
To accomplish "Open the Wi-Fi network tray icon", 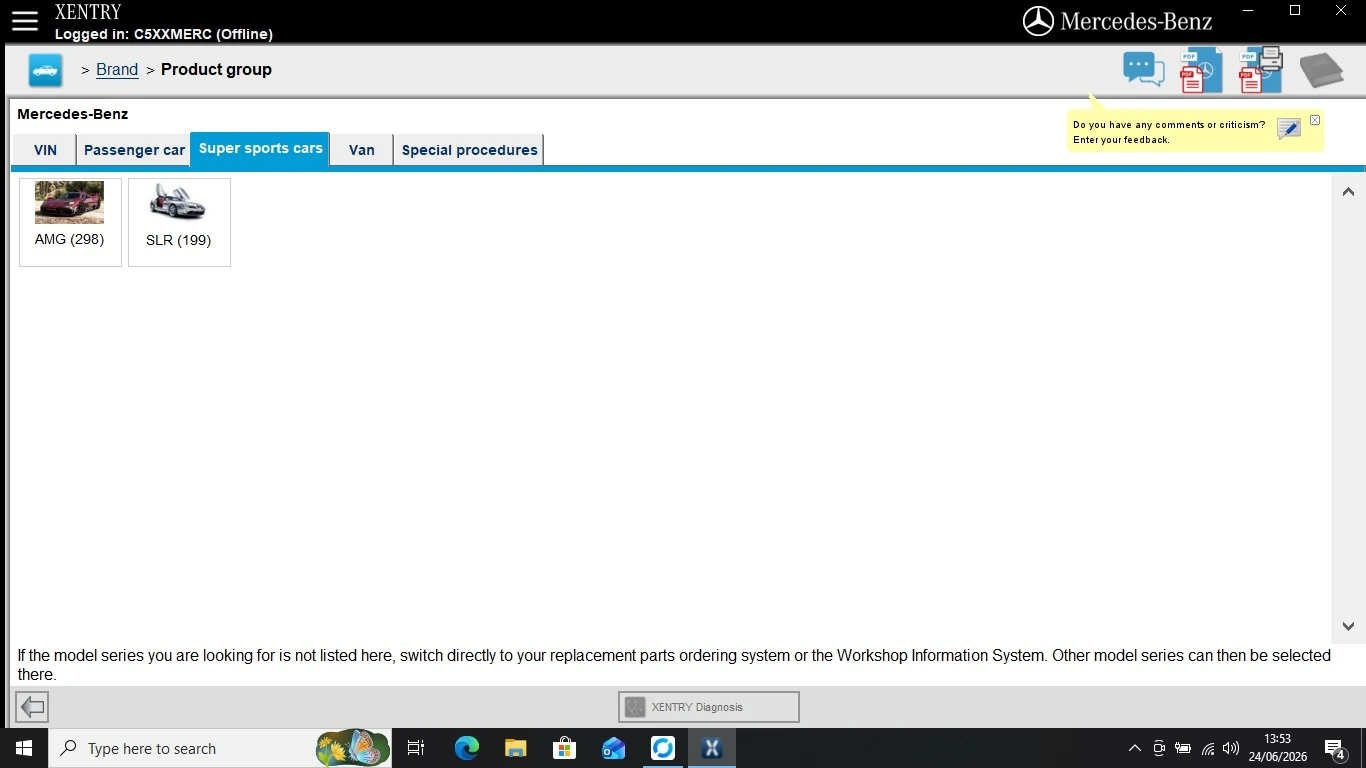I will point(1208,748).
